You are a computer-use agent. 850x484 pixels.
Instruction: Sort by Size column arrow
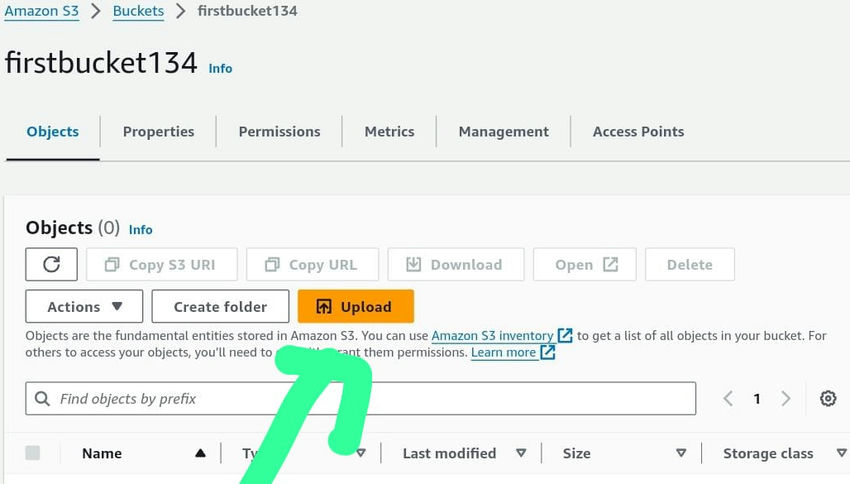click(681, 453)
